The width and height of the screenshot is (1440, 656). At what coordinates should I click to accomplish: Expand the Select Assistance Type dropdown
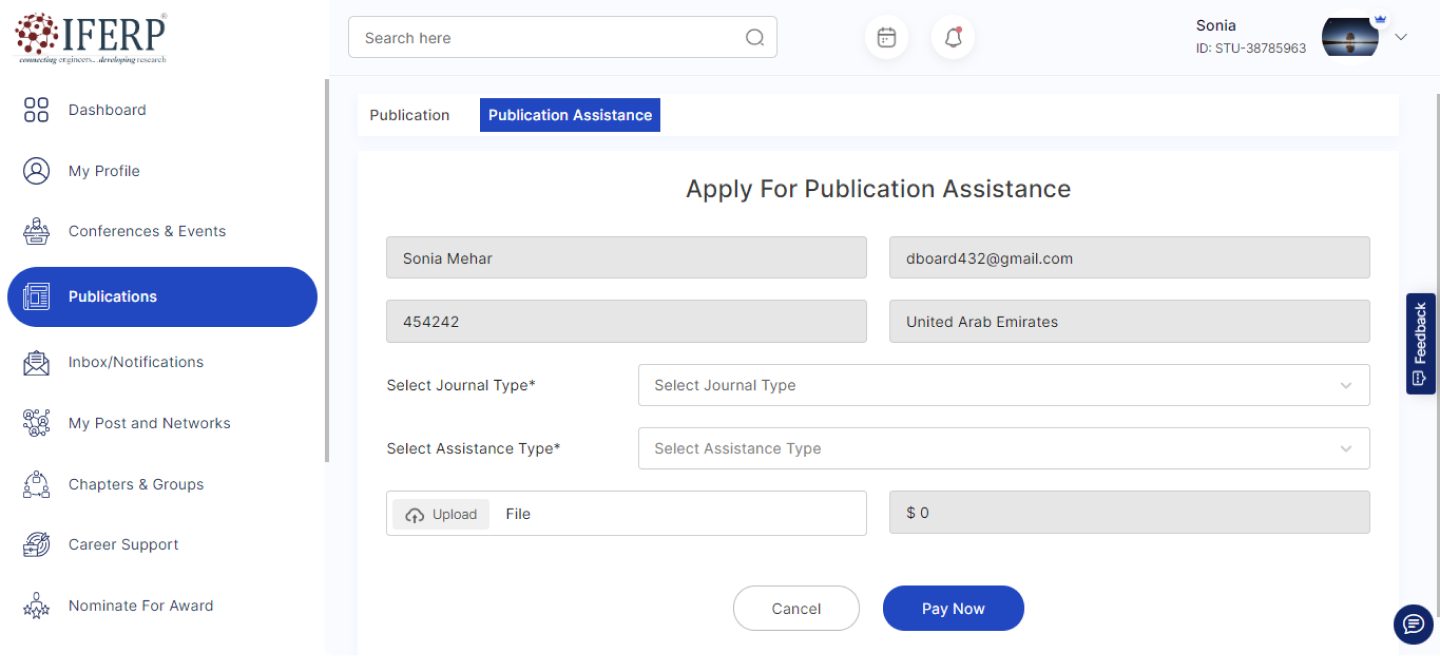[1003, 449]
